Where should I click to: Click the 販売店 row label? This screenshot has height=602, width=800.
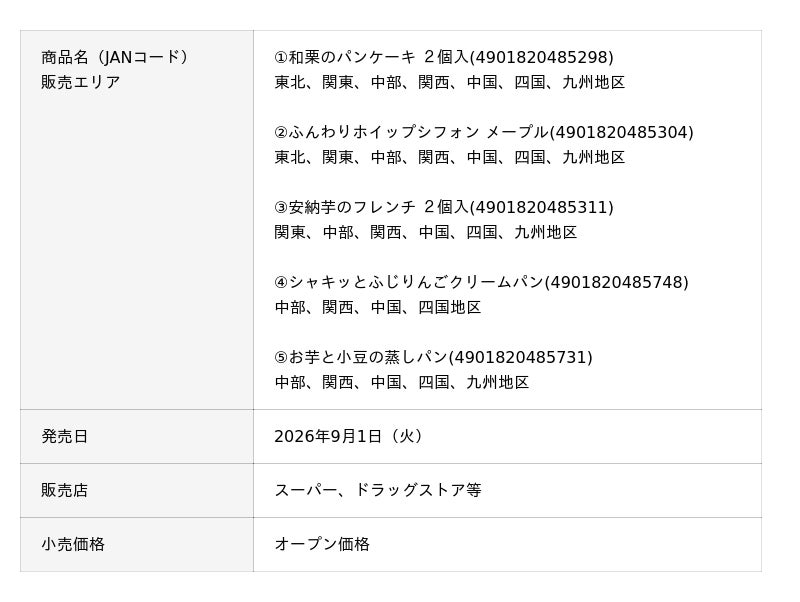pos(64,490)
